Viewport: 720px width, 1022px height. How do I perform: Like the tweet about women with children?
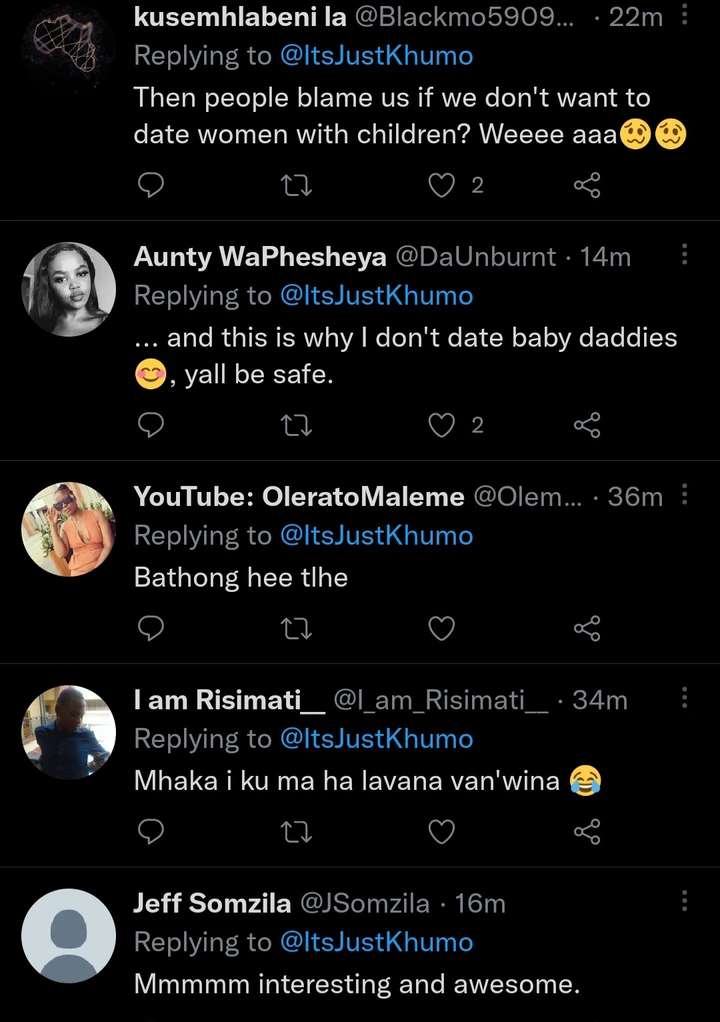click(x=441, y=184)
